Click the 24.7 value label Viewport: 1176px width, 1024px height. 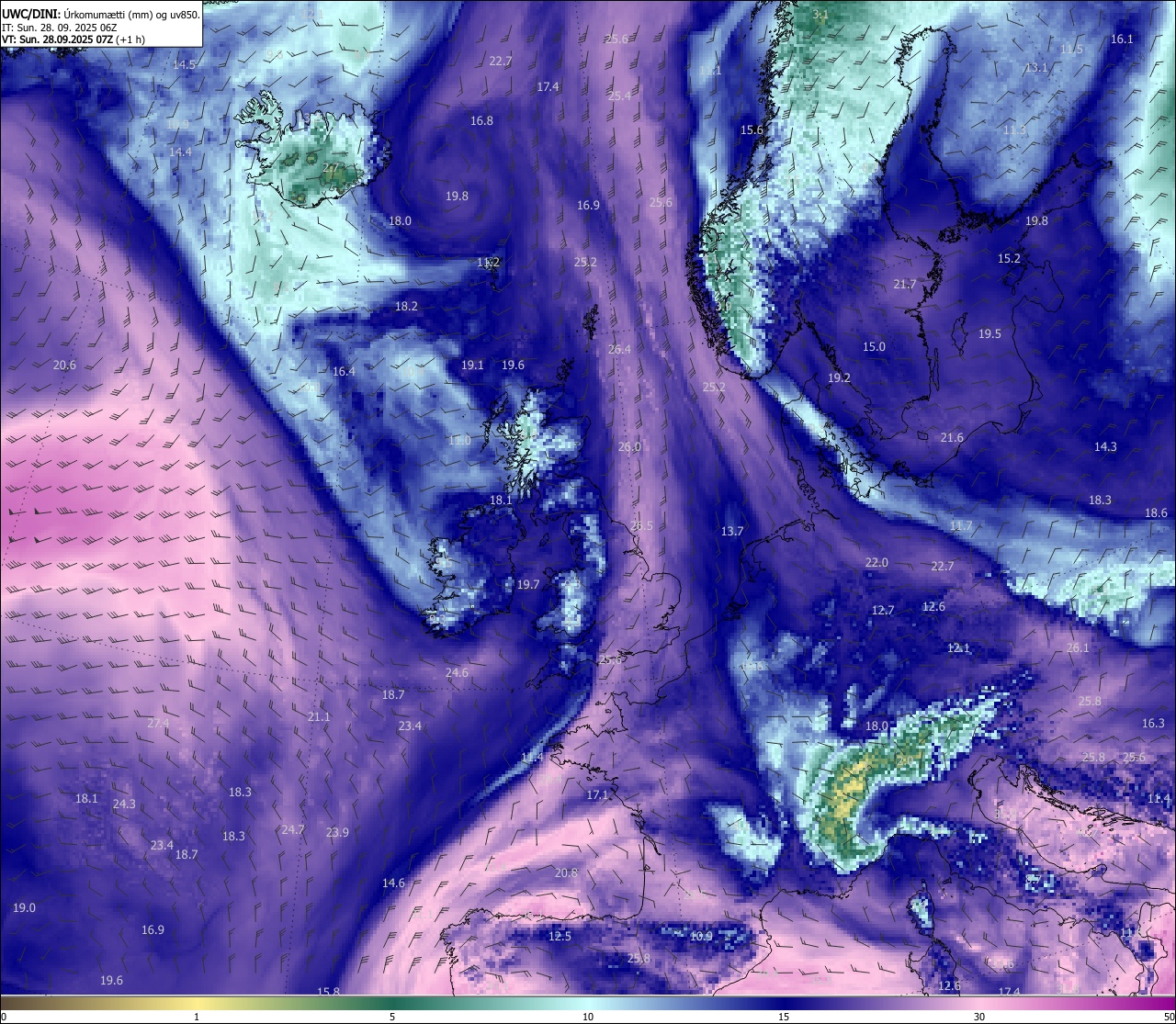coord(292,829)
